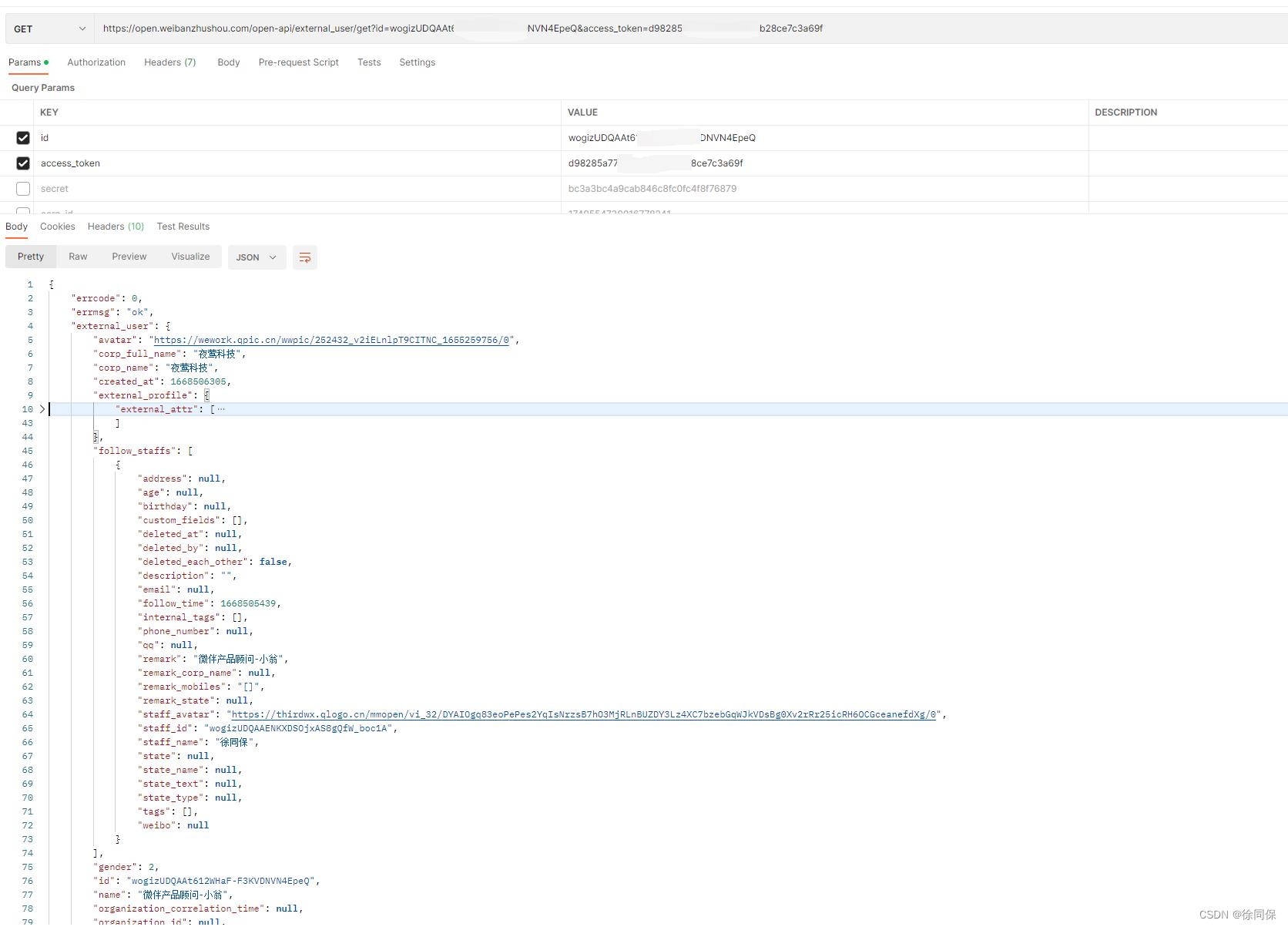
Task: Uncheck the access_token query parameter
Action: coord(23,163)
